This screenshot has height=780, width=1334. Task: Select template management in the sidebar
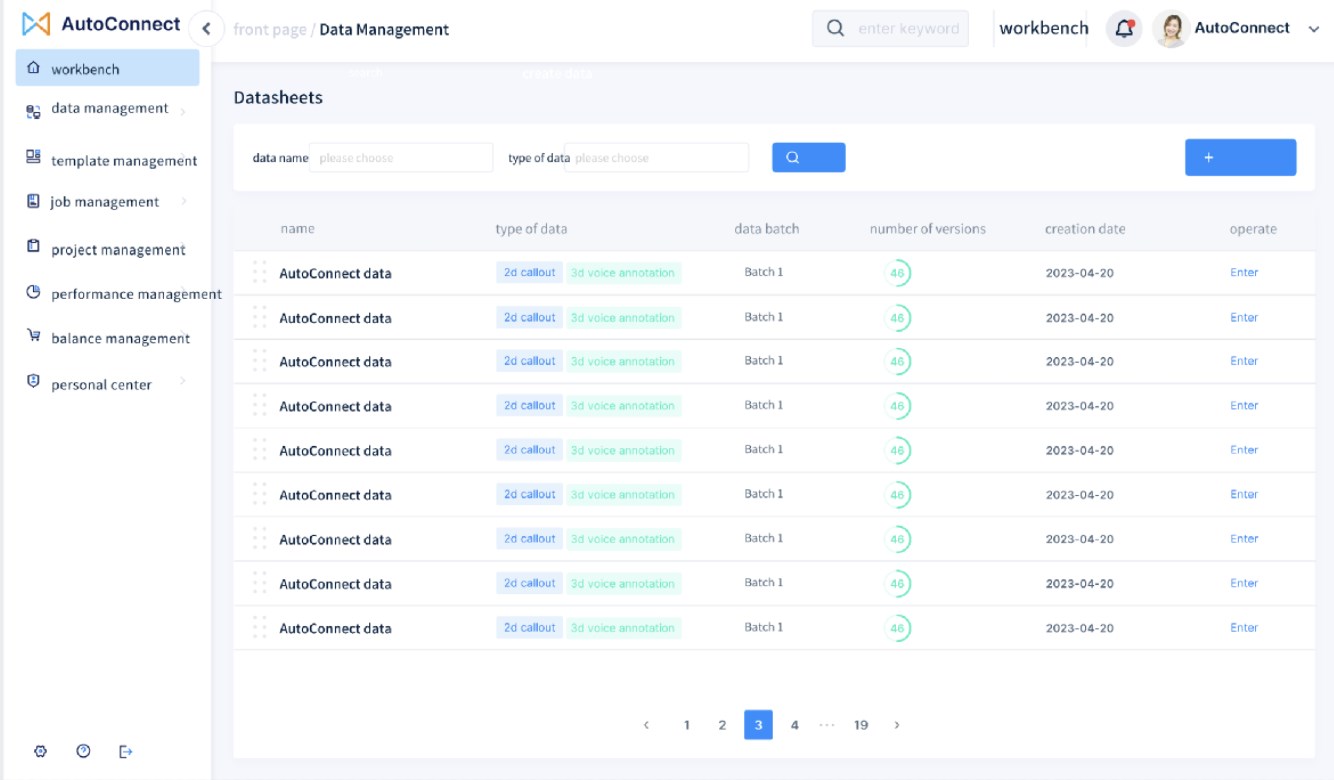point(124,161)
